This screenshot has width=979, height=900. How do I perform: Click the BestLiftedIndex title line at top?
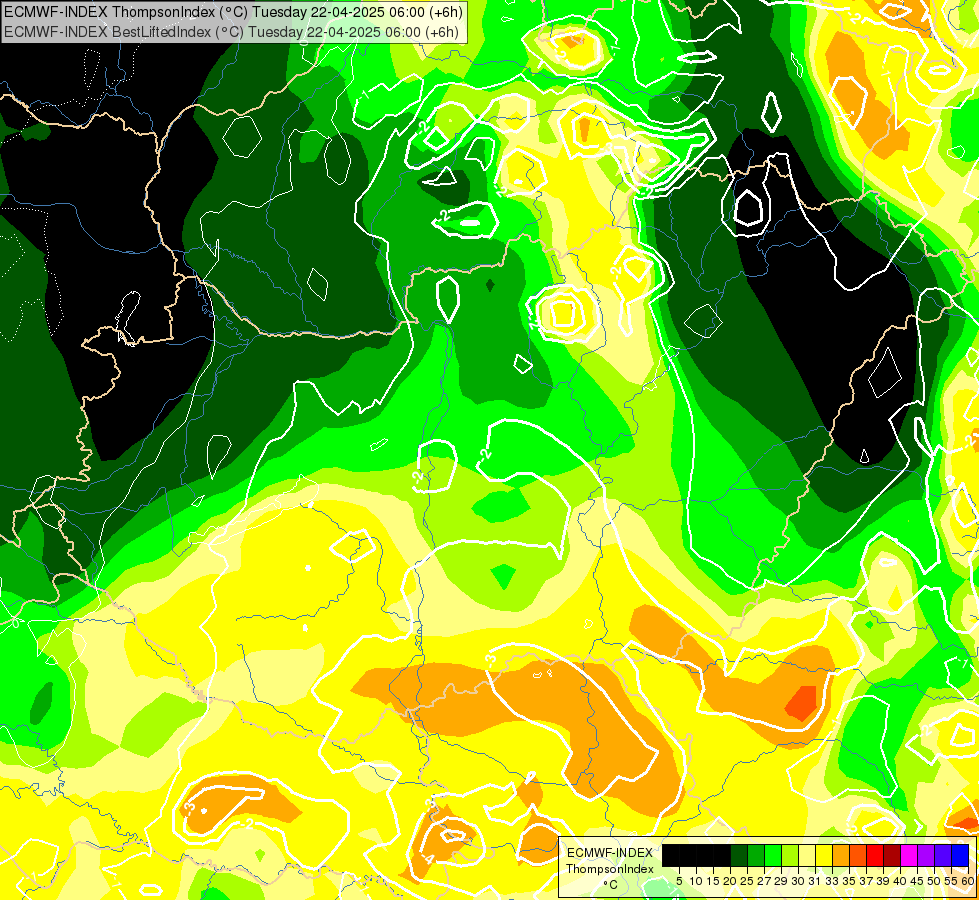tap(231, 32)
